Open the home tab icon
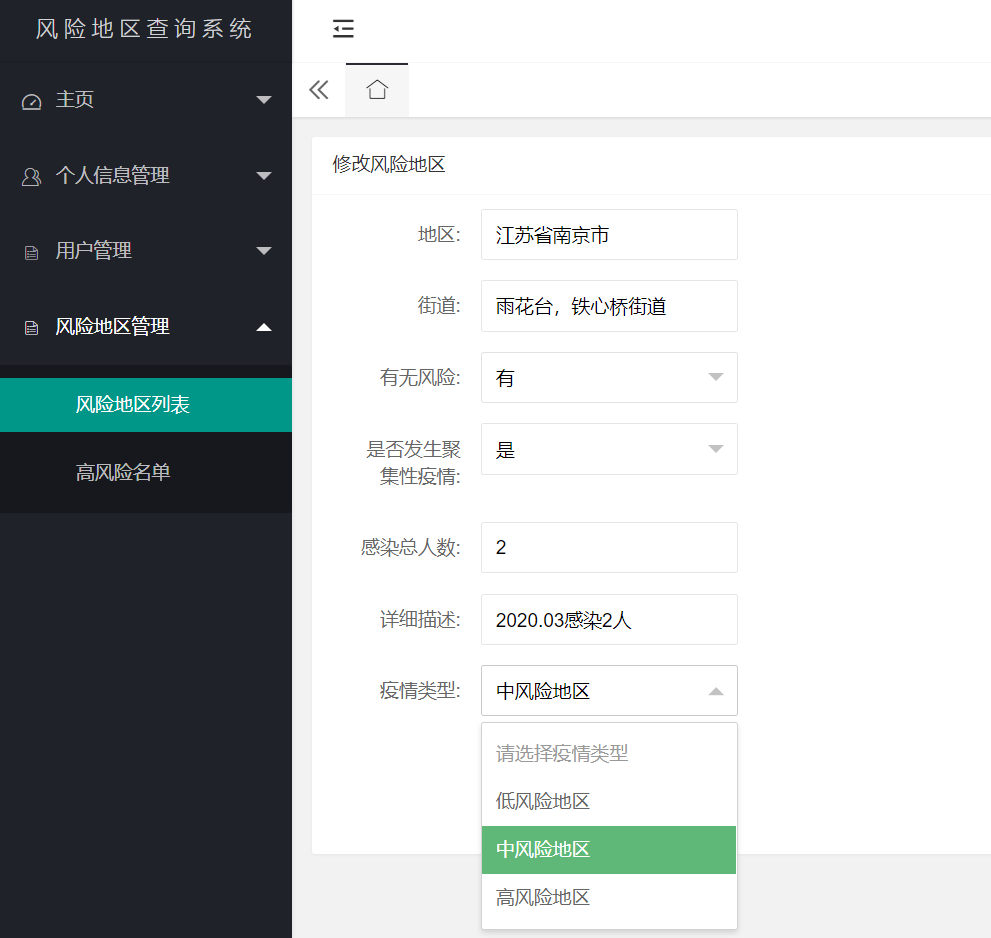Image resolution: width=991 pixels, height=938 pixels. [377, 89]
